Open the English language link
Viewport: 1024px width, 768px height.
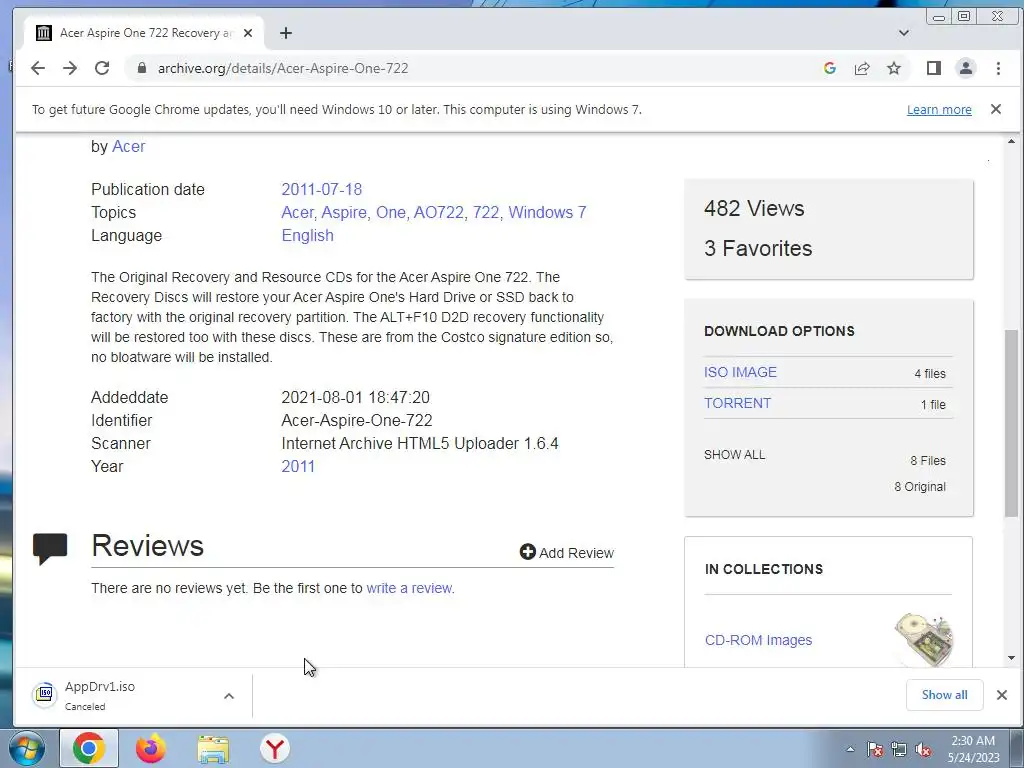[308, 235]
